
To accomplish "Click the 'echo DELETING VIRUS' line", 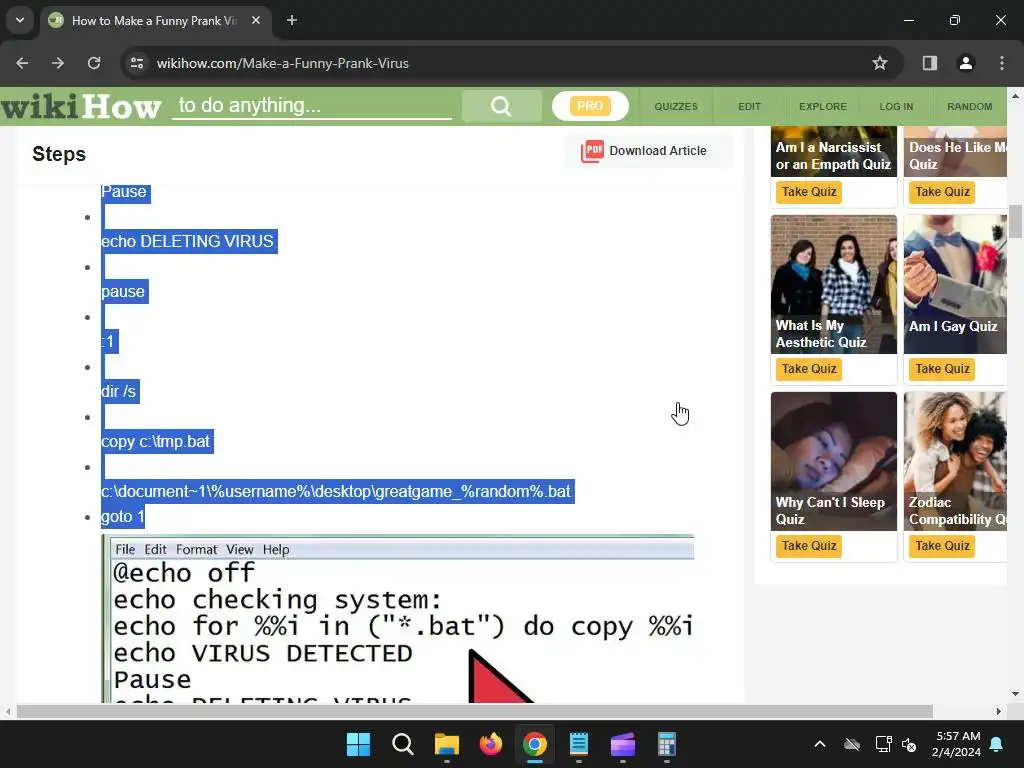I will [x=189, y=242].
